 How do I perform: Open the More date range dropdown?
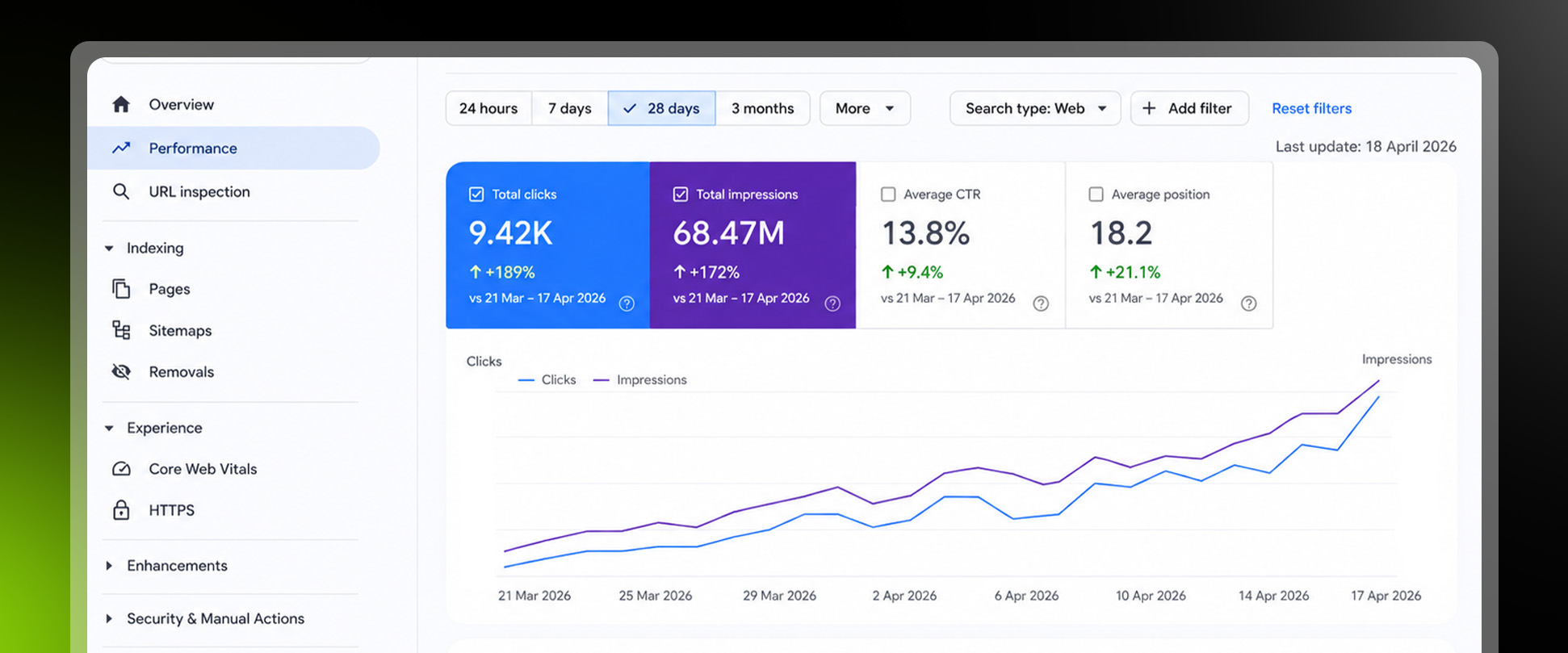865,108
